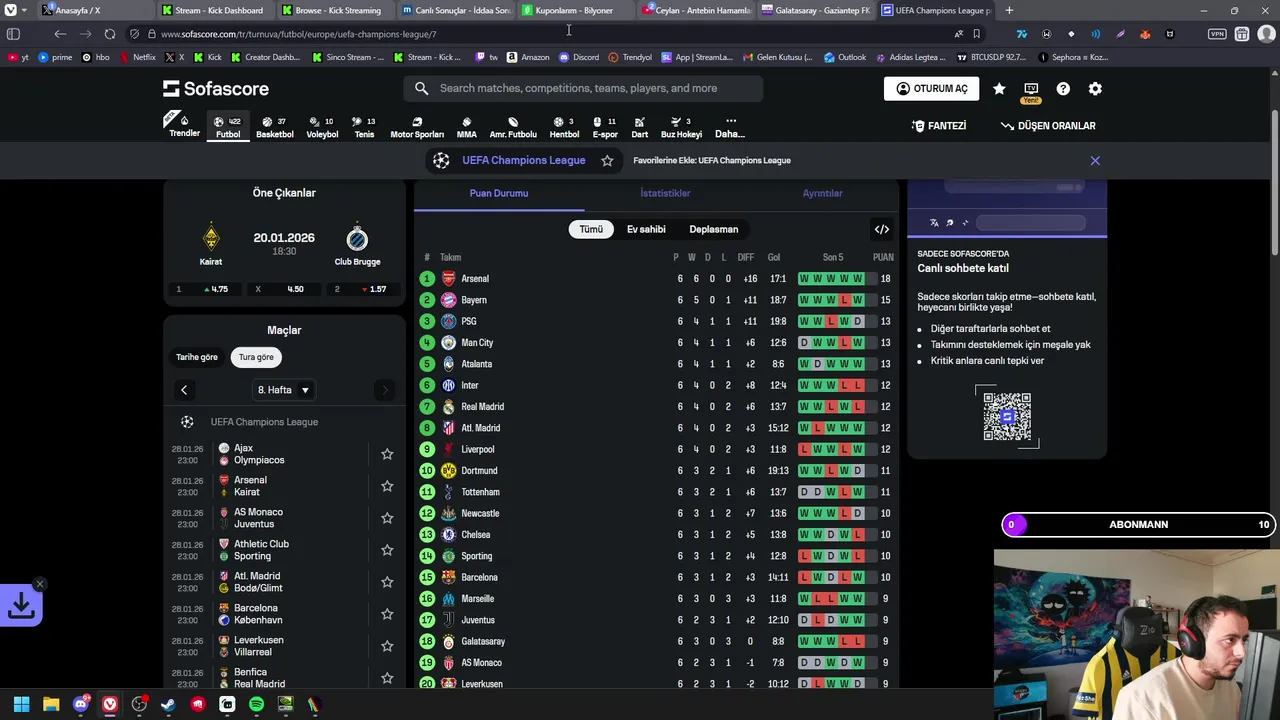
Task: Open Spotify from the taskbar
Action: [256, 704]
